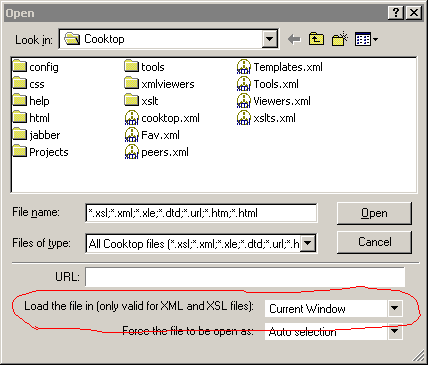428x365 pixels.
Task: Open the Auto selection force-open dropdown
Action: pyautogui.click(x=395, y=331)
